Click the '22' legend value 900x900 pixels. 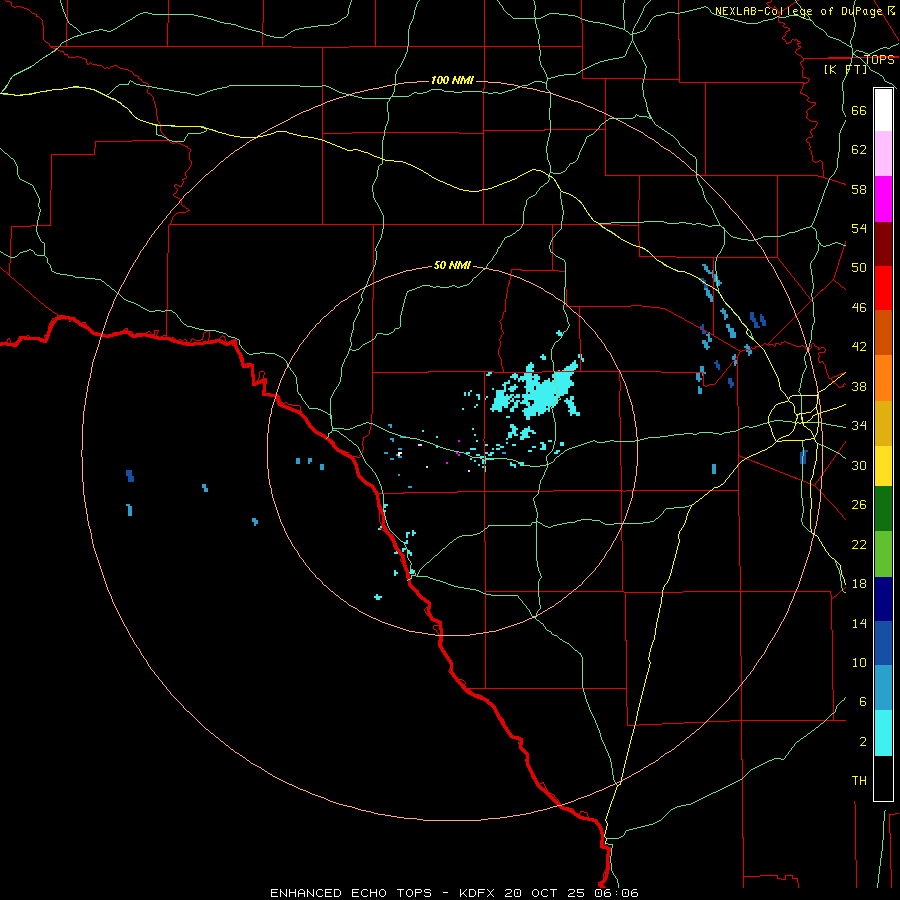859,544
